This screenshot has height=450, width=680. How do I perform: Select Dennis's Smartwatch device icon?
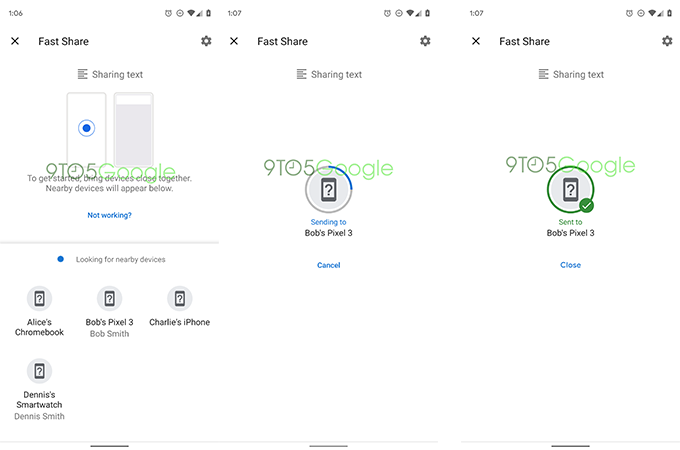(39, 371)
